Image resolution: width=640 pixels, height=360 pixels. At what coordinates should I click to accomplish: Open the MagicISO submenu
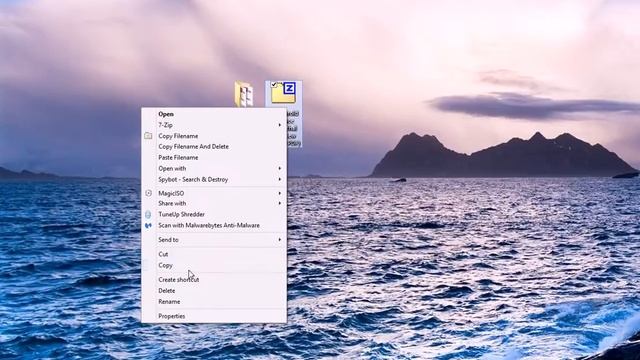point(214,193)
